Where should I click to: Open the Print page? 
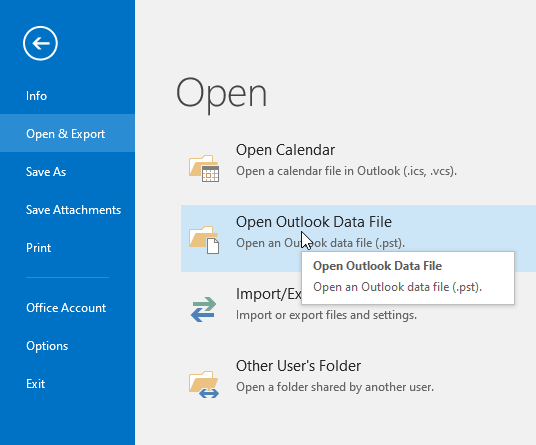38,247
